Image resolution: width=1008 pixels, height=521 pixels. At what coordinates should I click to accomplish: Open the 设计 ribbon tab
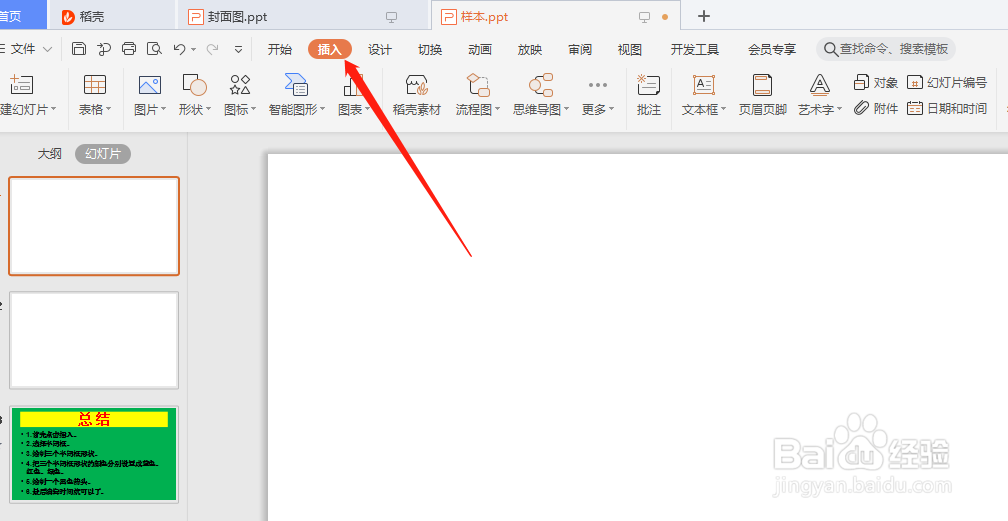pos(380,50)
